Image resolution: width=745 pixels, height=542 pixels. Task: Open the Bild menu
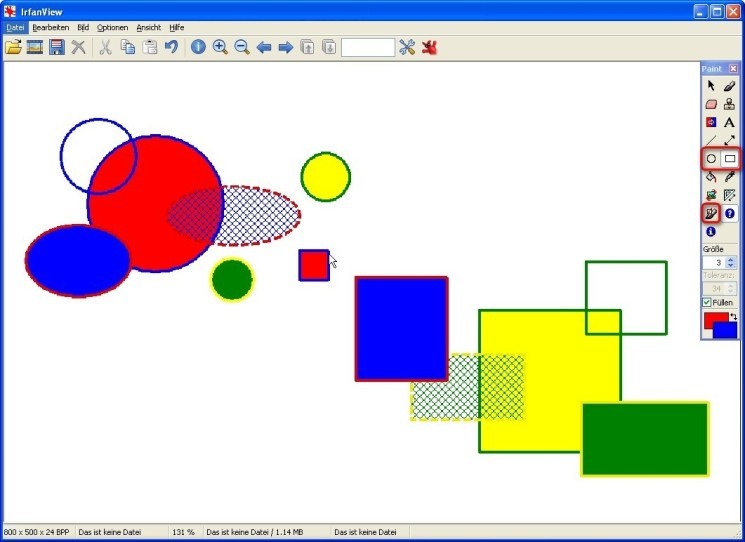coord(83,28)
